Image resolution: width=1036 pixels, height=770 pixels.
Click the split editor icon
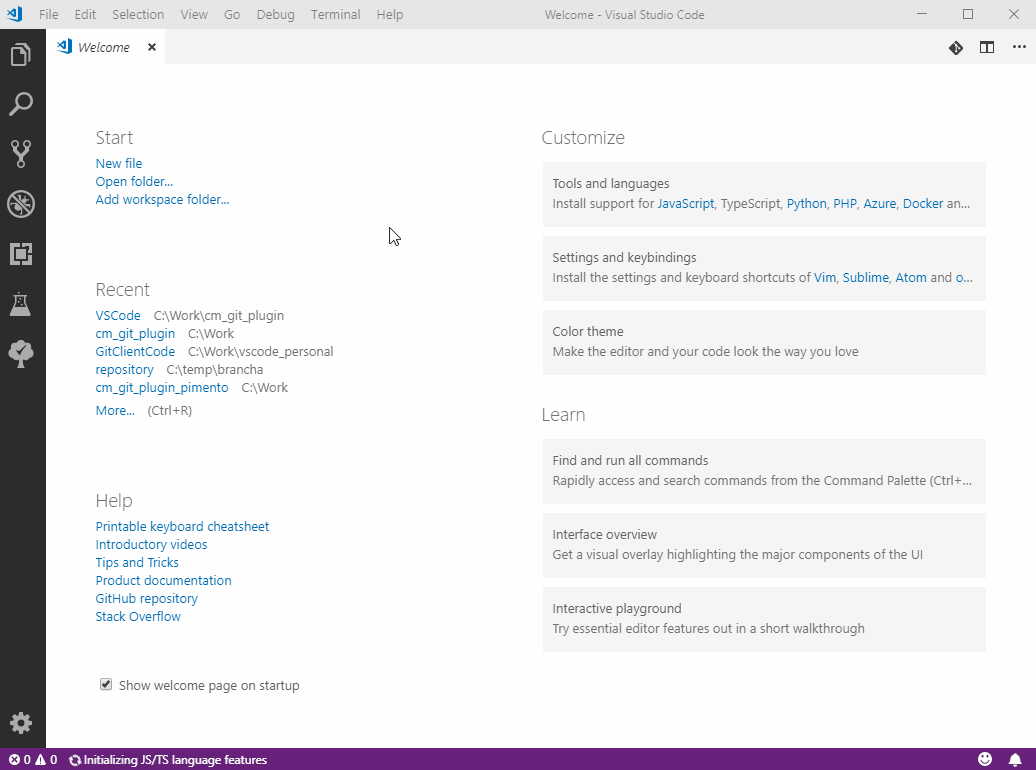[x=987, y=47]
